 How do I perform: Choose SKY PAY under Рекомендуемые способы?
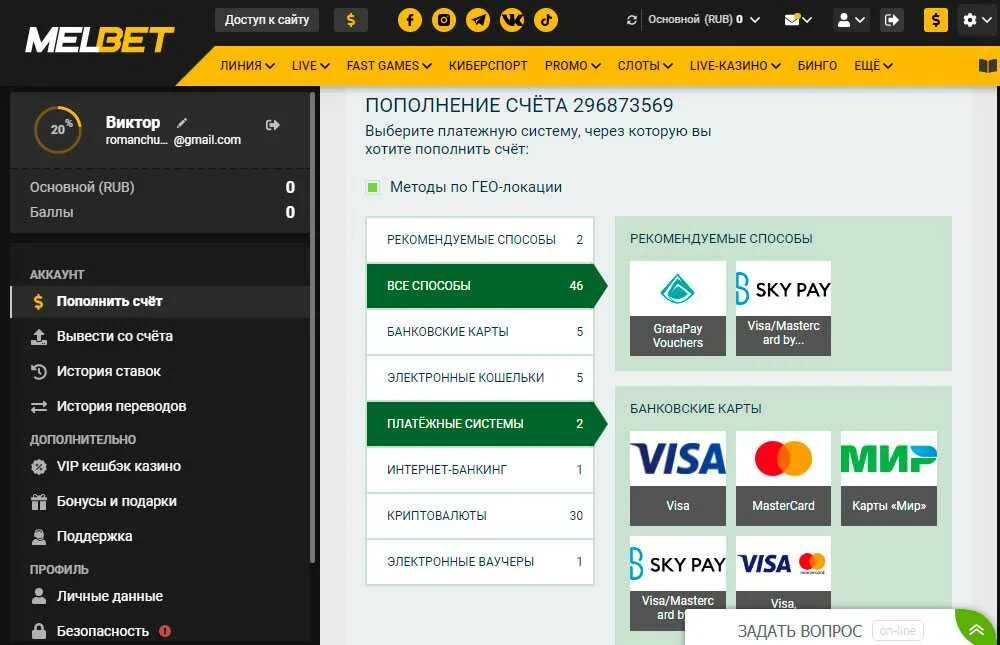click(x=783, y=308)
